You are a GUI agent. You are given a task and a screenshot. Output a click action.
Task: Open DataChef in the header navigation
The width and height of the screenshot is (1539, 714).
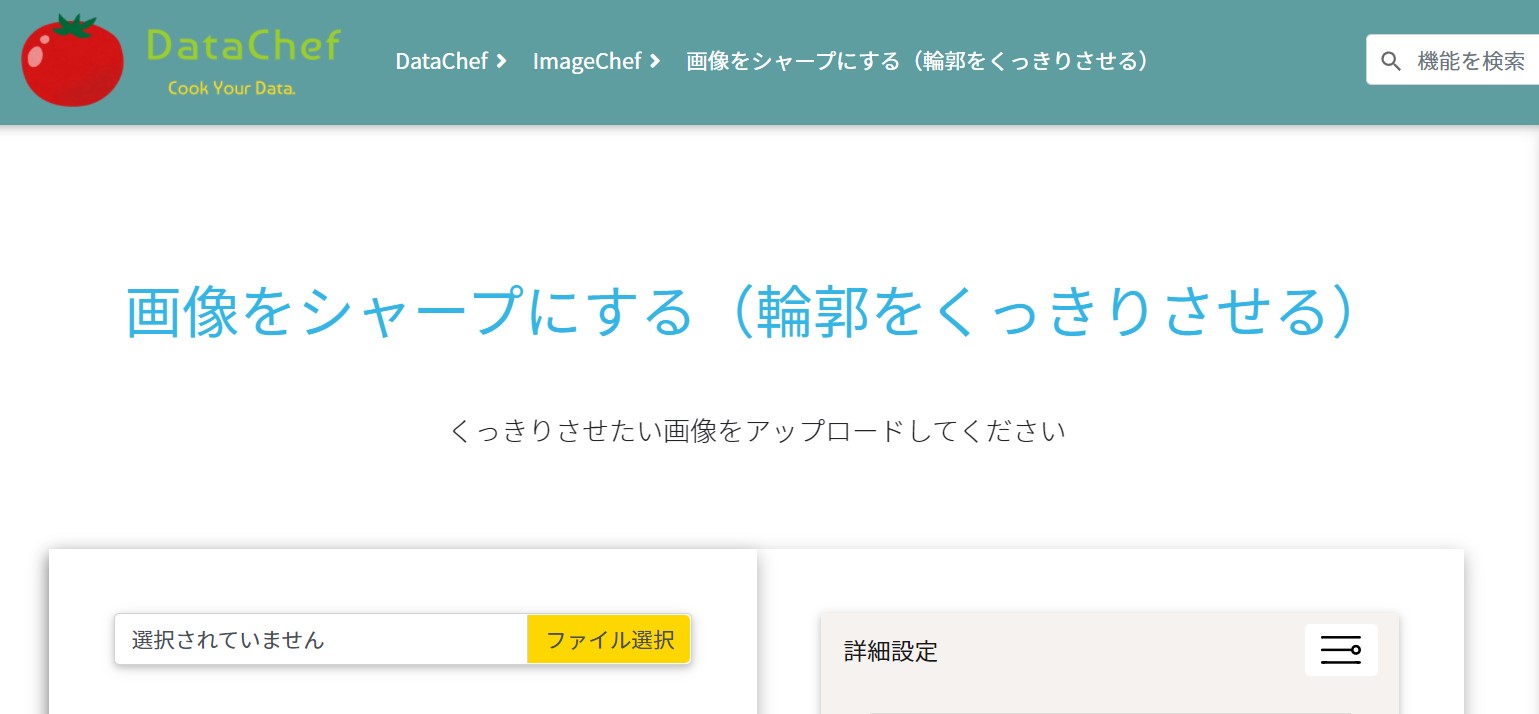coord(442,61)
